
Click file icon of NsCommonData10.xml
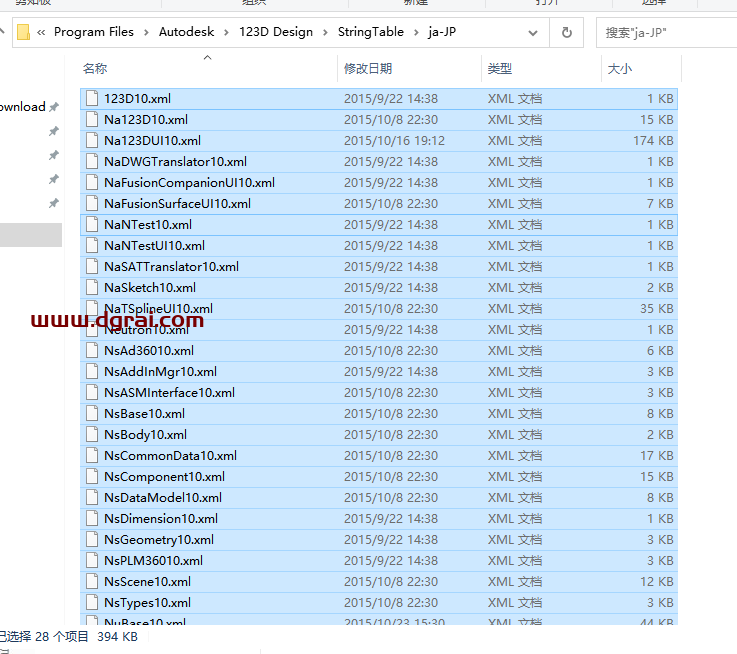pos(92,456)
